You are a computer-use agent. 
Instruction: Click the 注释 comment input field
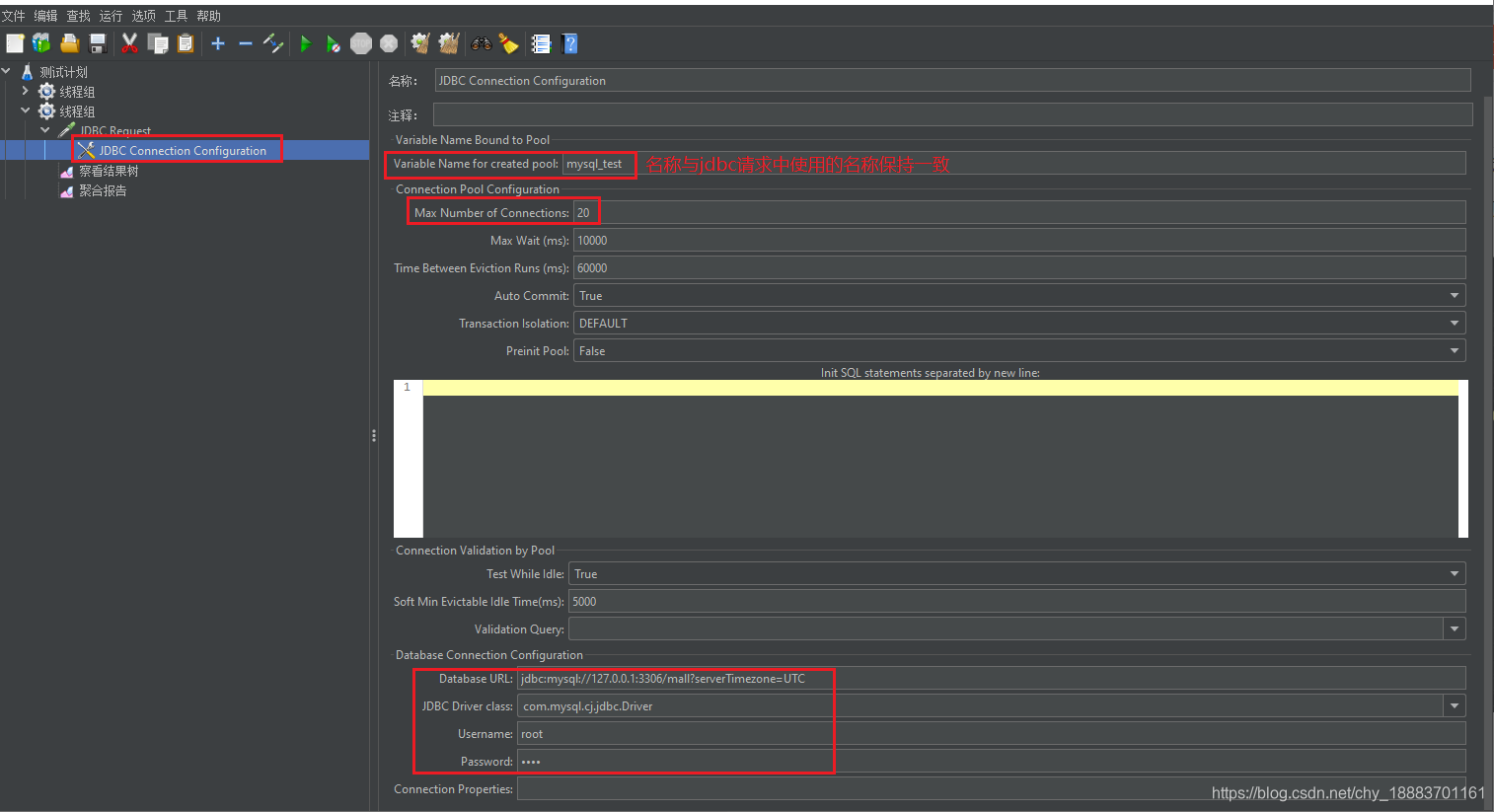point(953,114)
